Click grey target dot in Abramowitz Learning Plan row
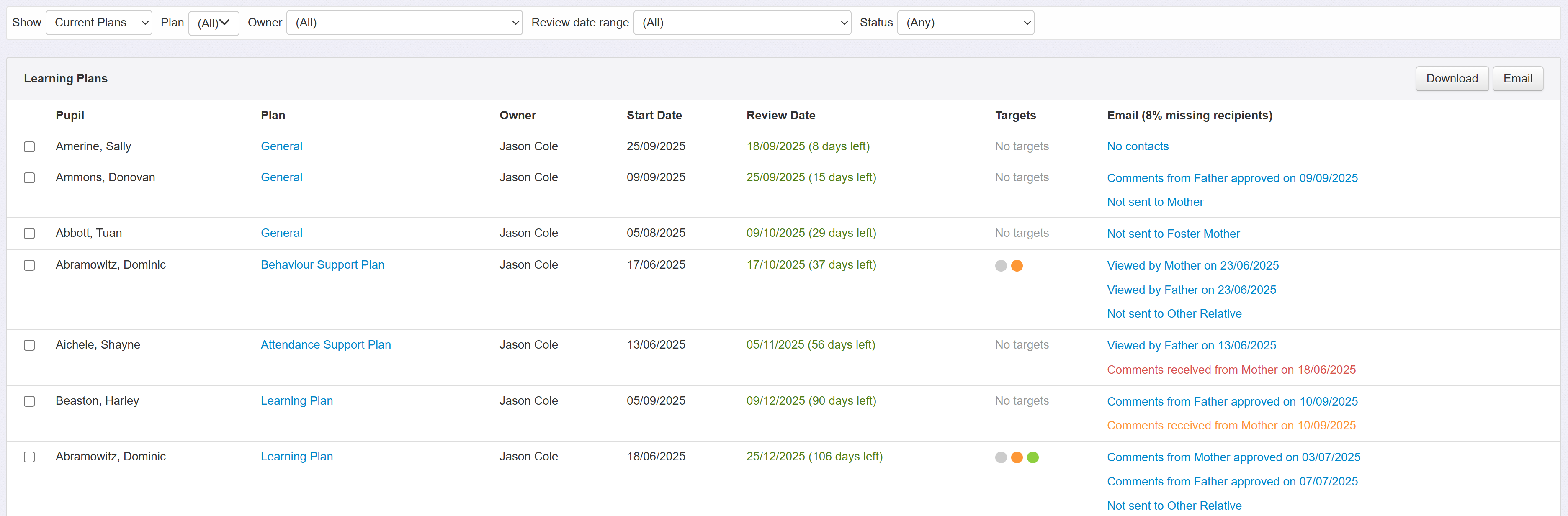The height and width of the screenshot is (516, 1568). point(1001,457)
